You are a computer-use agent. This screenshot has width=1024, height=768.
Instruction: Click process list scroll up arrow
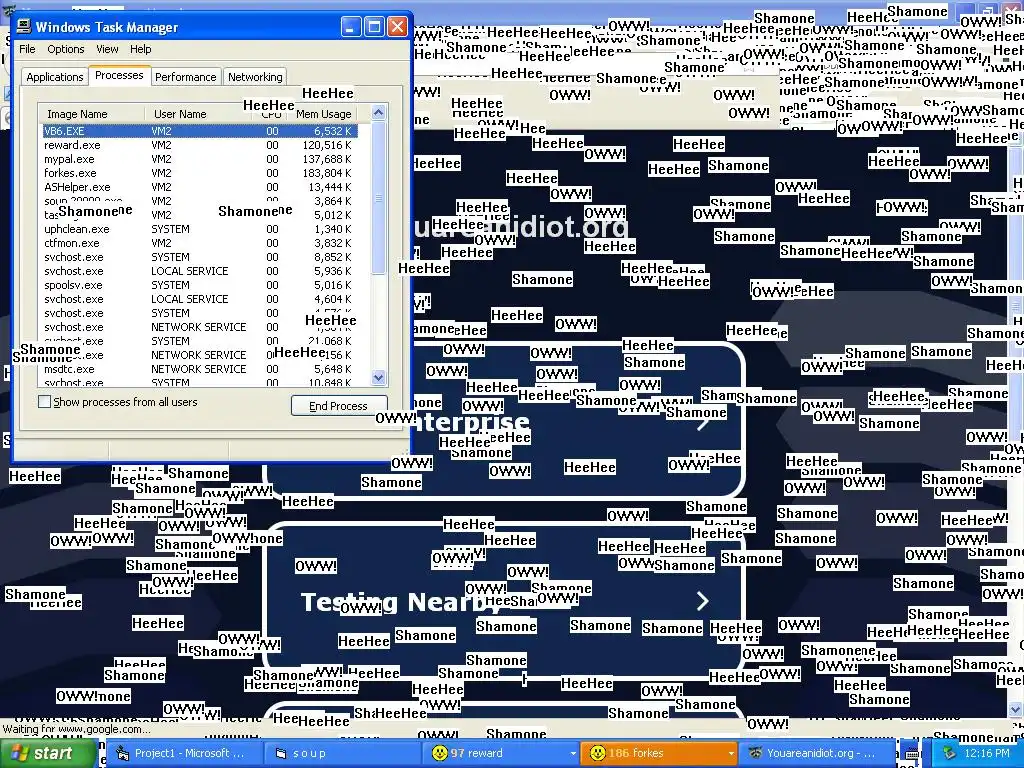[378, 112]
